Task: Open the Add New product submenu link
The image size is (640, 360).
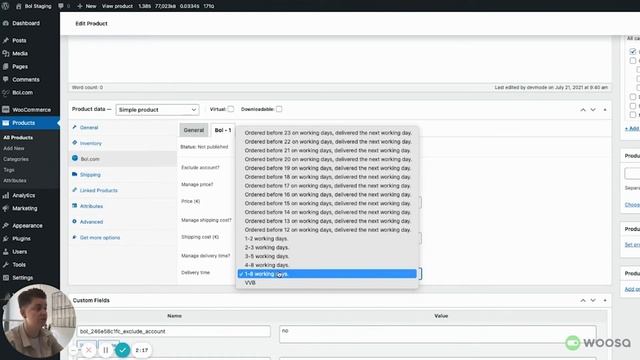Action: click(x=14, y=149)
